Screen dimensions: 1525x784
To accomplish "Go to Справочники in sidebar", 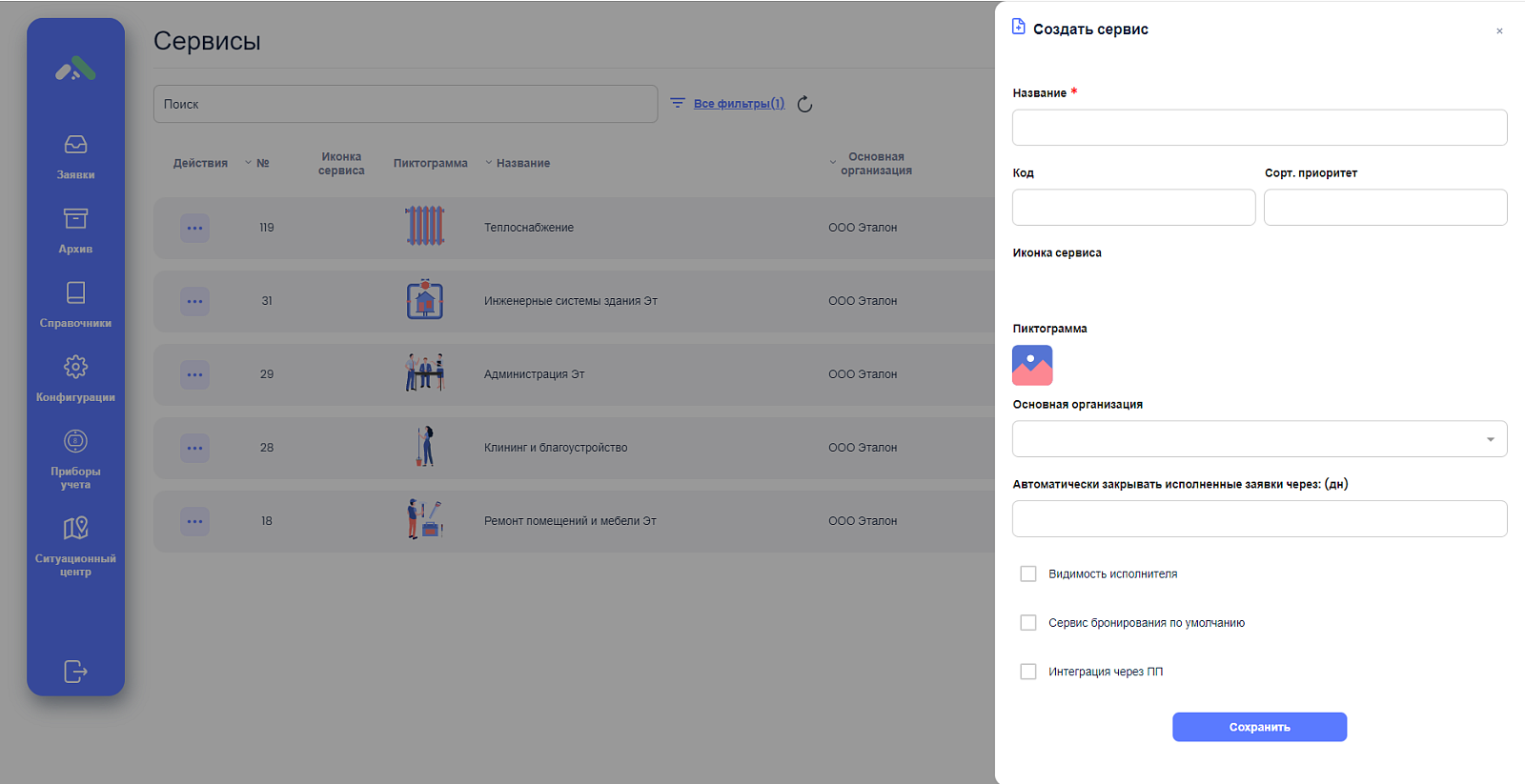I will [x=75, y=305].
